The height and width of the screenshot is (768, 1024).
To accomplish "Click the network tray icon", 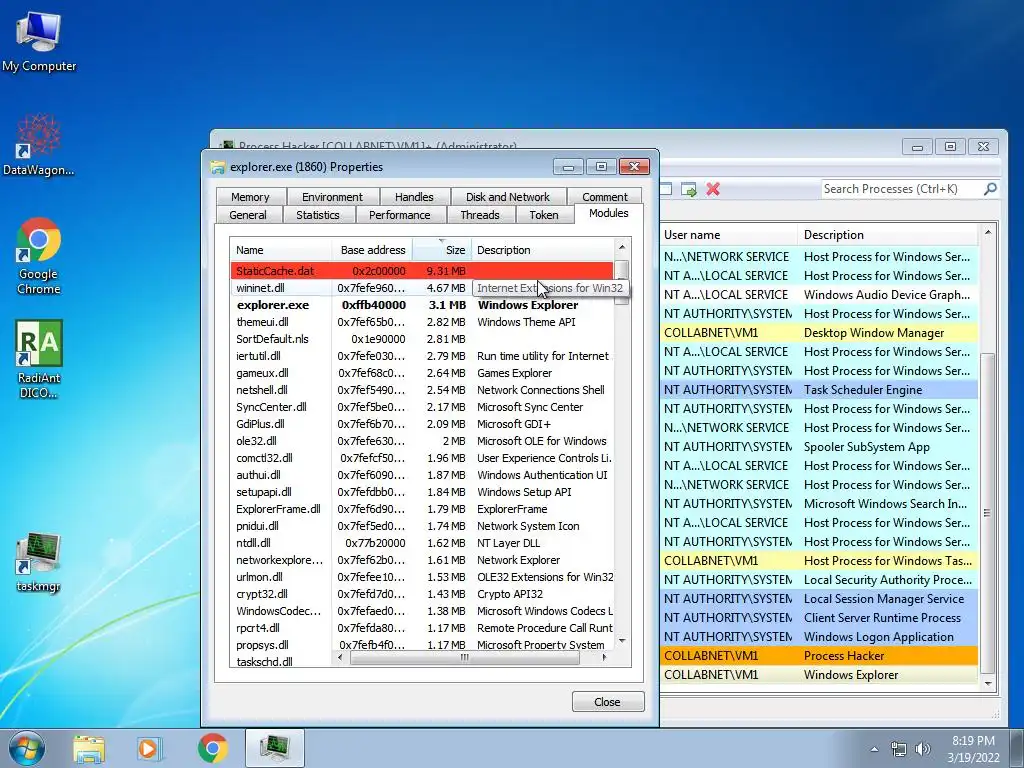I will 899,749.
